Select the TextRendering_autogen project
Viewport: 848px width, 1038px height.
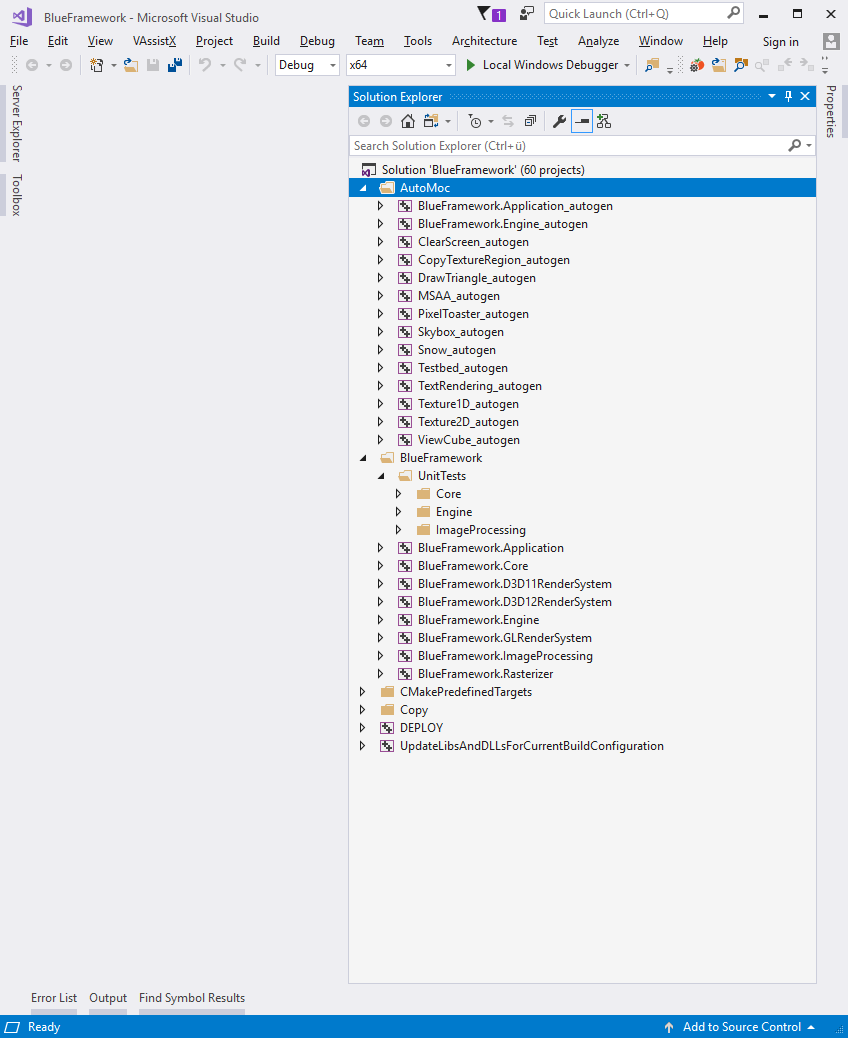479,386
